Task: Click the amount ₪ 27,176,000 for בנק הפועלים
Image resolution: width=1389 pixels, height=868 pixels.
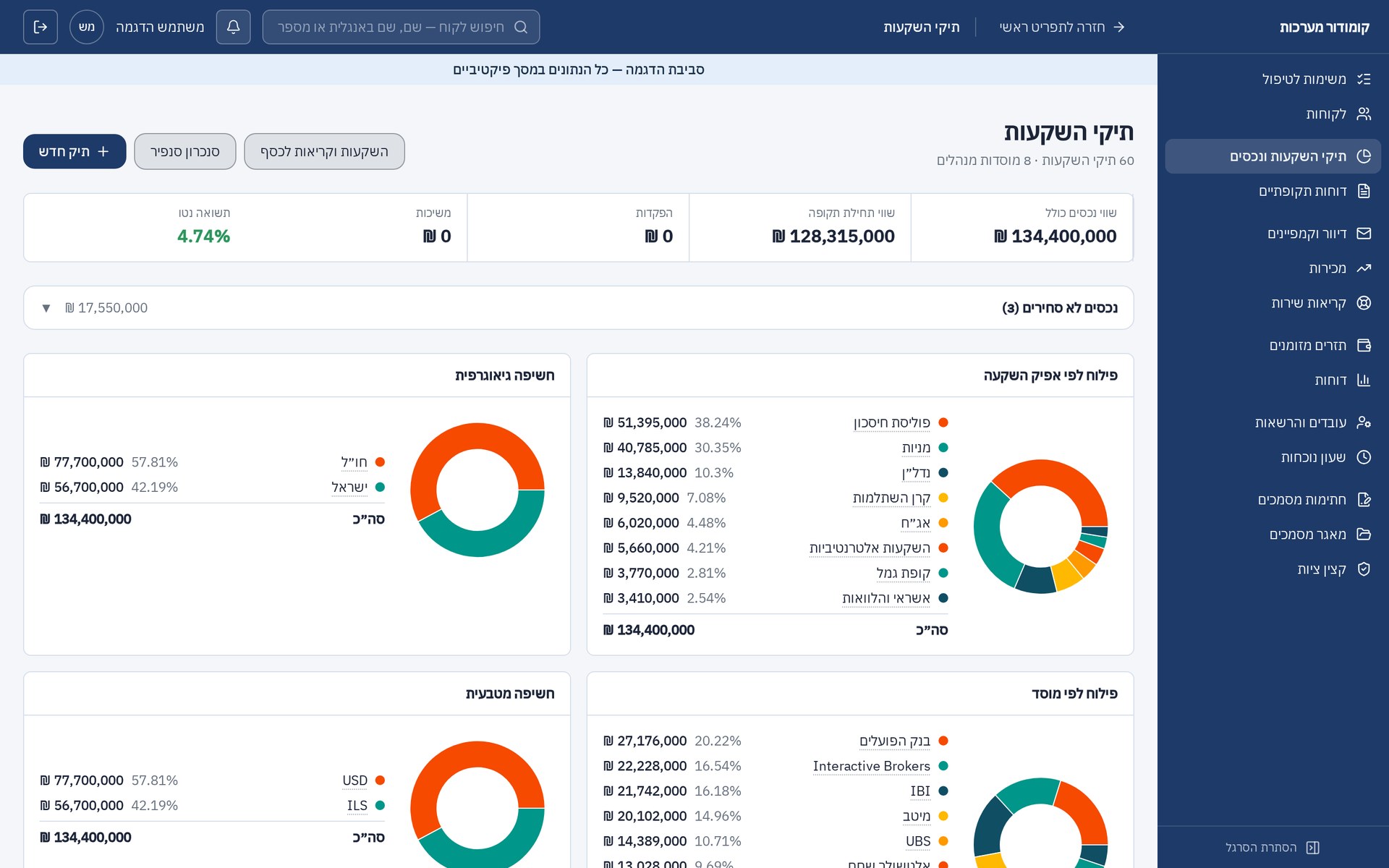Action: [x=645, y=741]
